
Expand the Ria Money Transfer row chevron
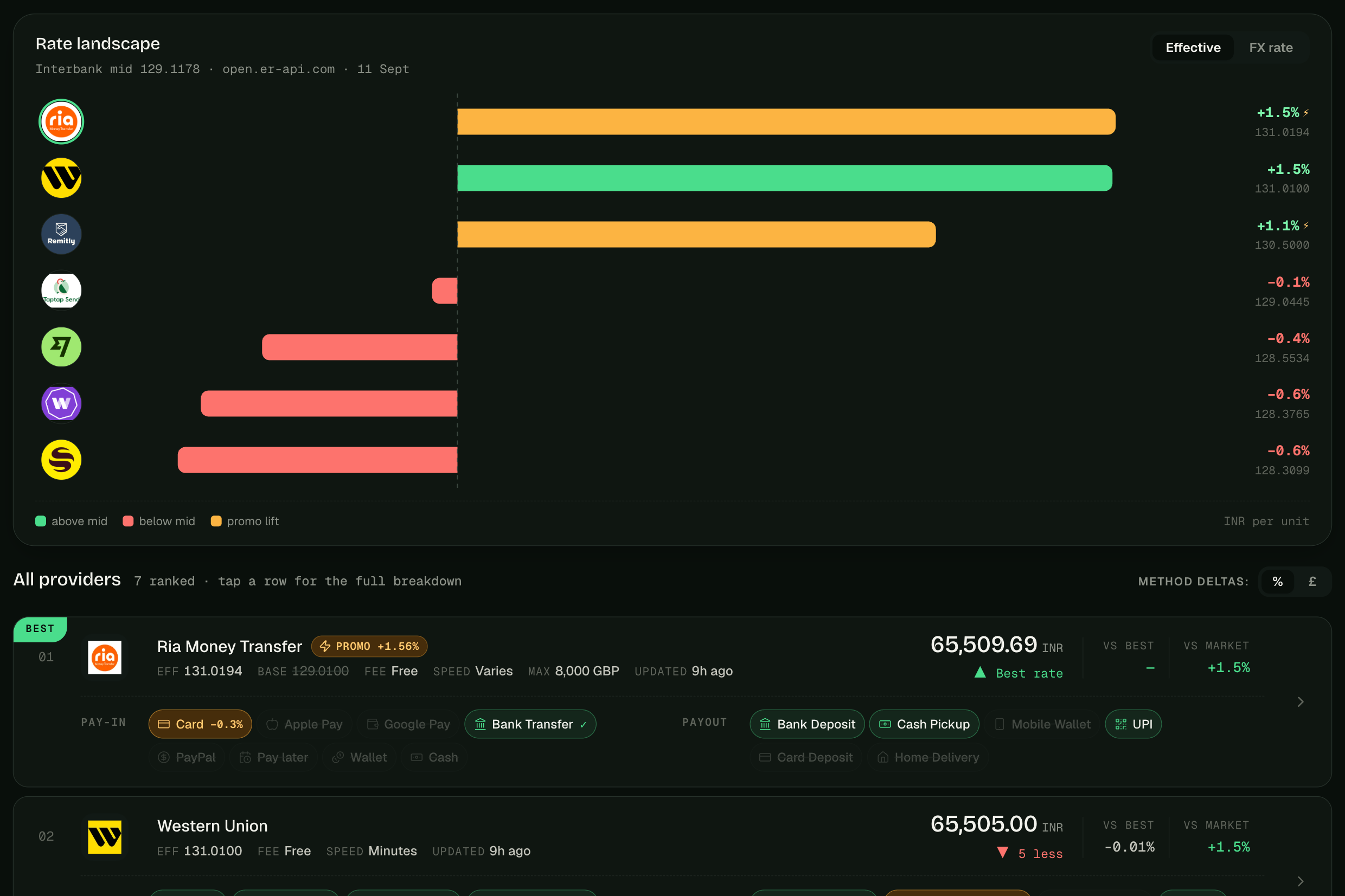click(x=1301, y=702)
